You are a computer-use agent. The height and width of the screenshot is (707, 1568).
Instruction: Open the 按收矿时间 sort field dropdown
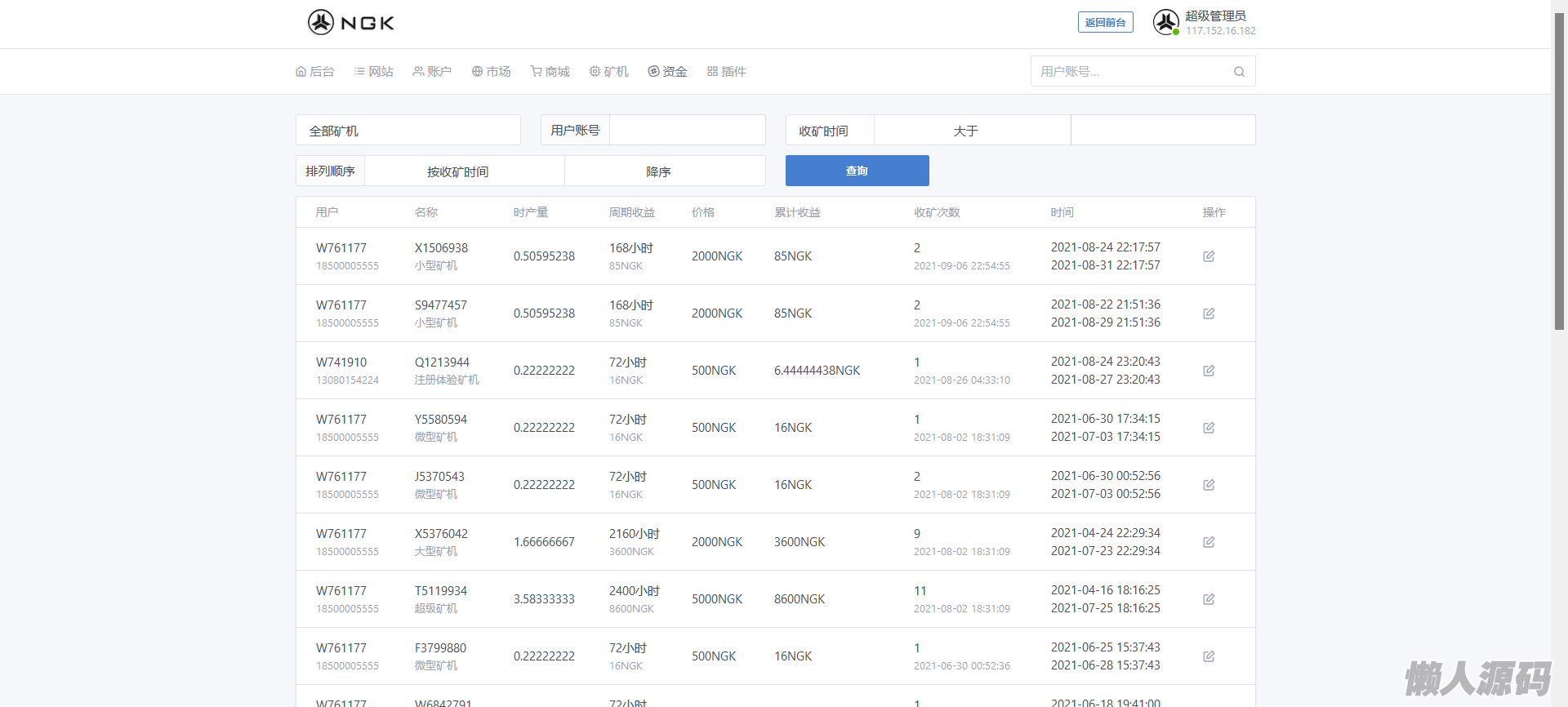tap(464, 171)
